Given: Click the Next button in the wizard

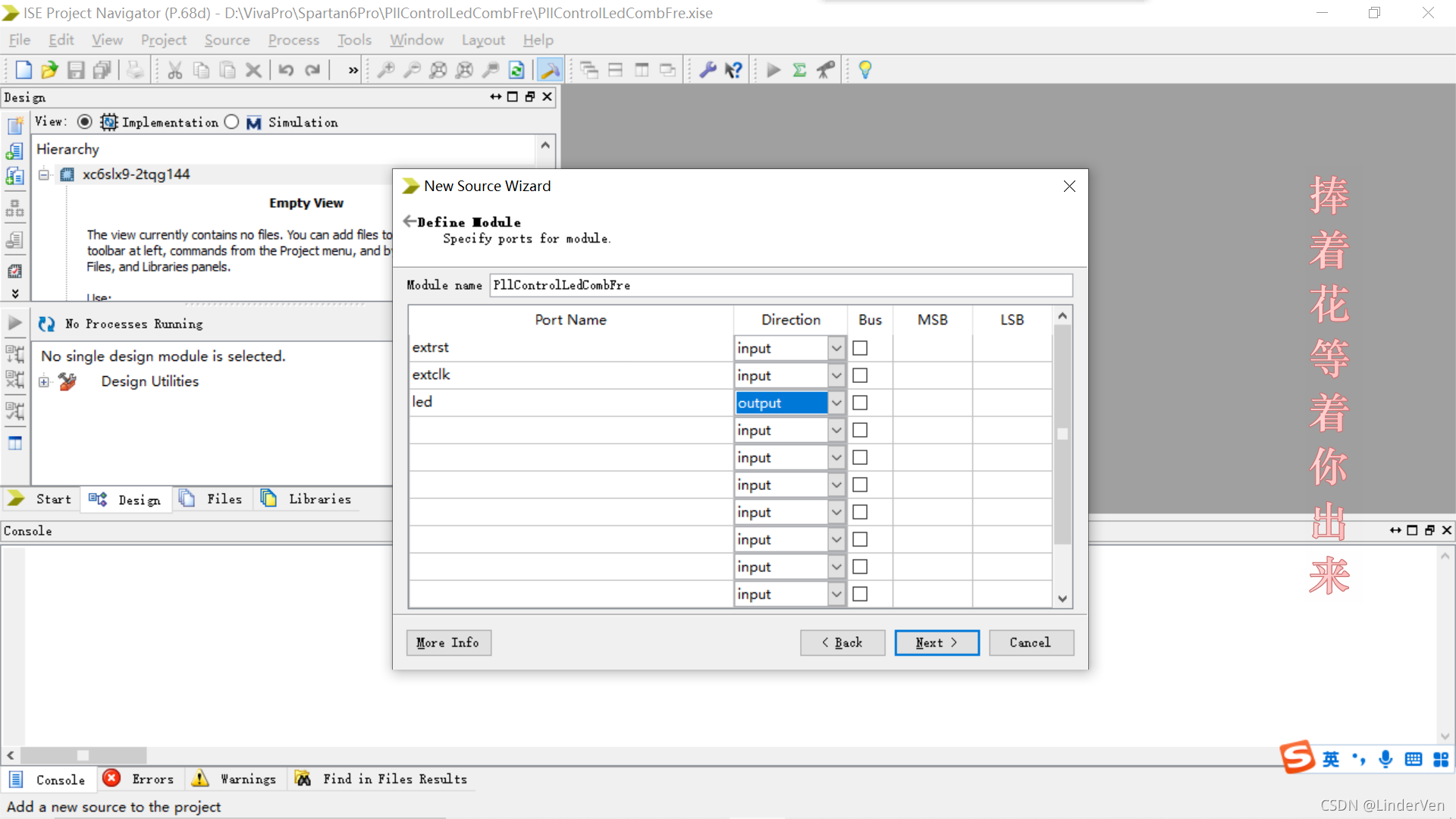Looking at the screenshot, I should [937, 642].
